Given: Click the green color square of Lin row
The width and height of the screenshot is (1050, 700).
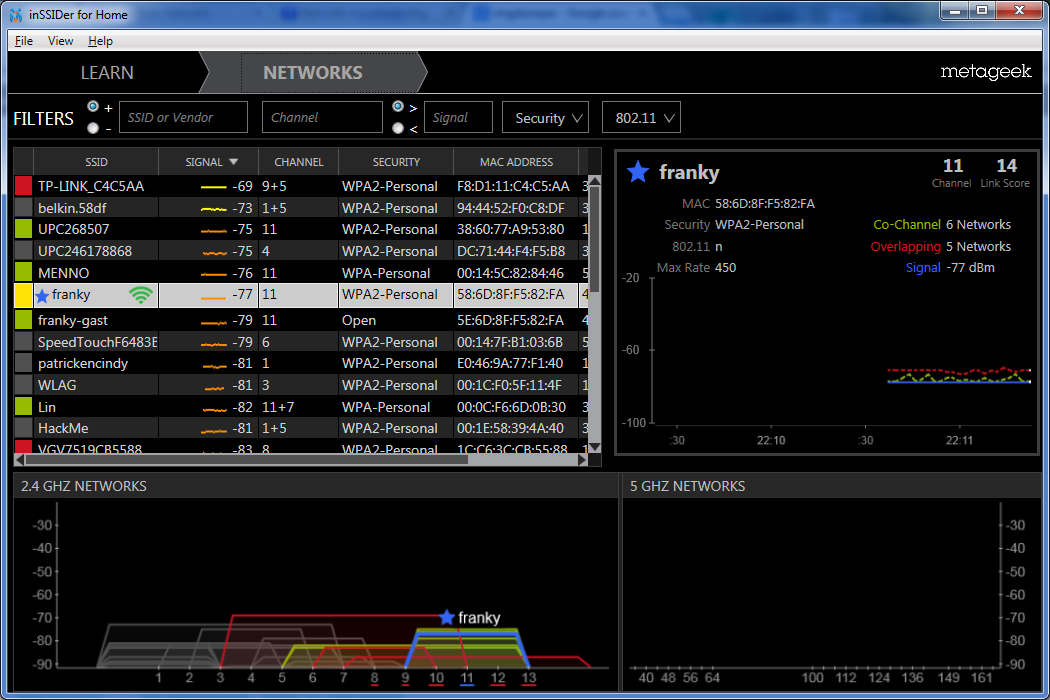Looking at the screenshot, I should click(x=23, y=407).
